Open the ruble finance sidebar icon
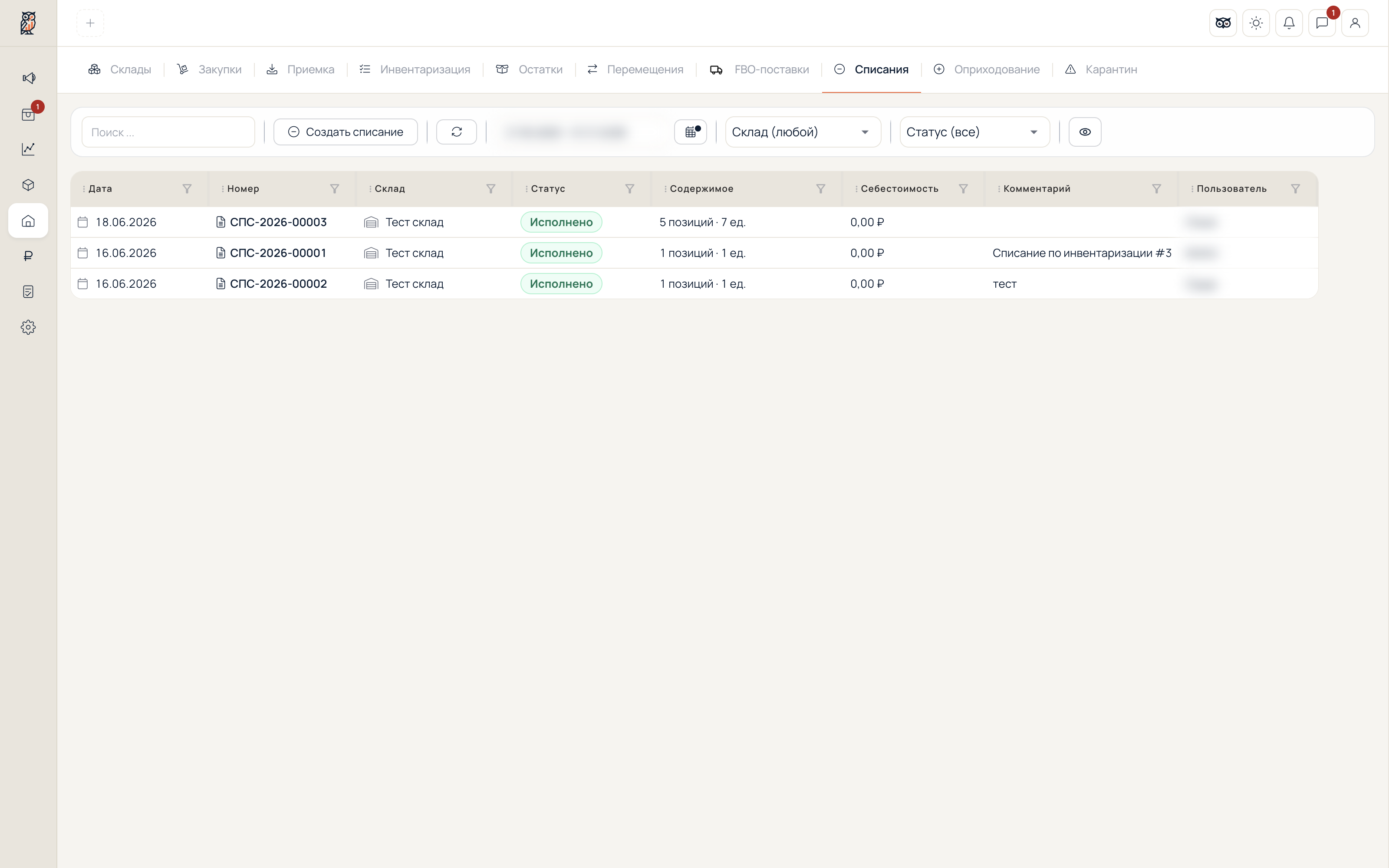1389x868 pixels. tap(28, 256)
